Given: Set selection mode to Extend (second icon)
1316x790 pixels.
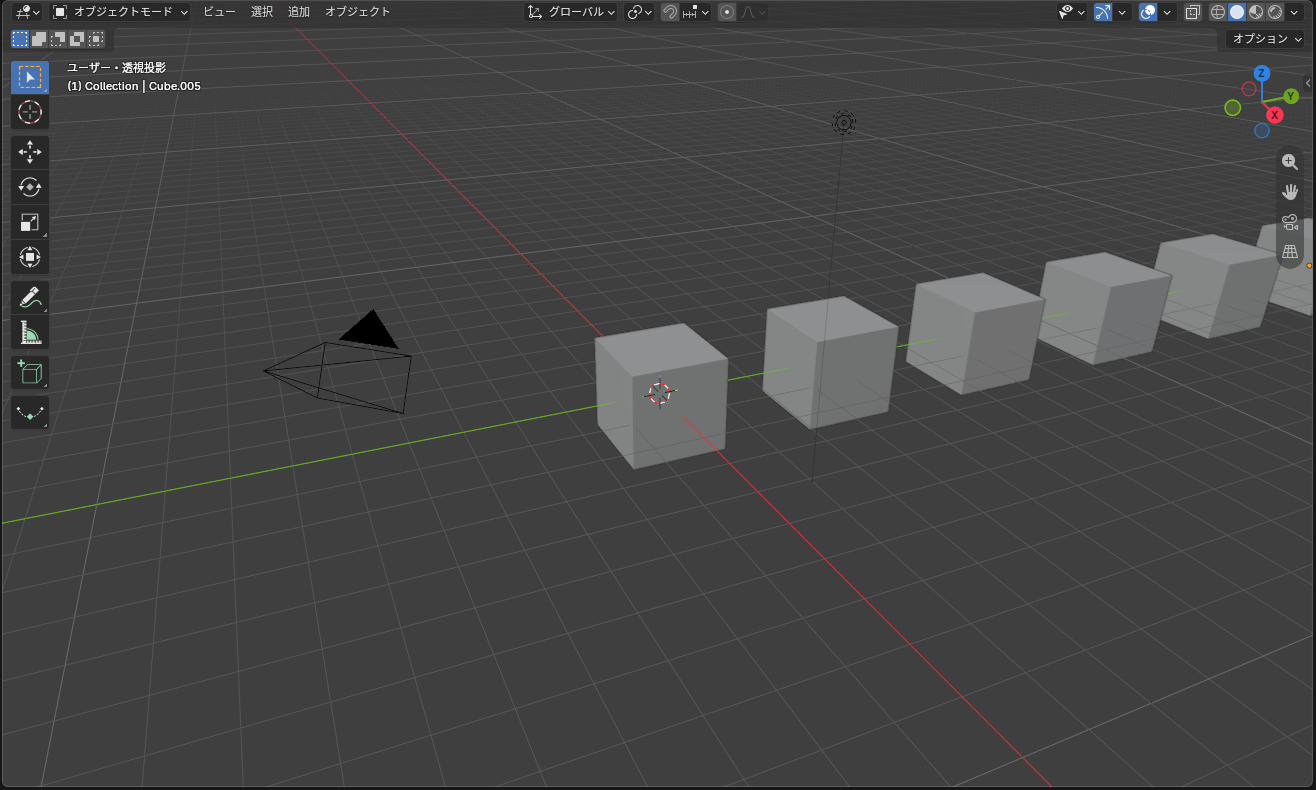Looking at the screenshot, I should coord(39,39).
